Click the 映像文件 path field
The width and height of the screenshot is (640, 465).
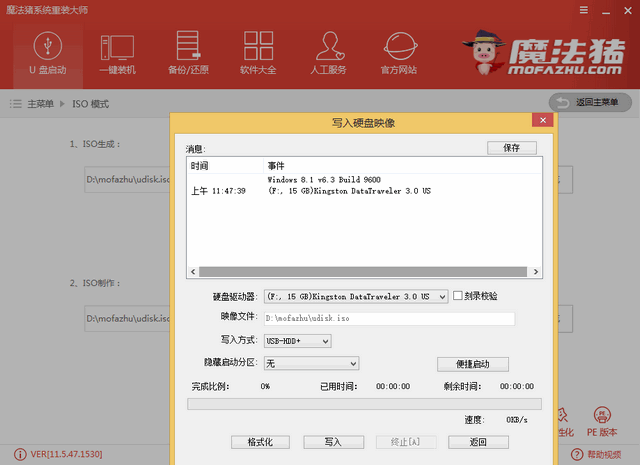click(x=388, y=319)
